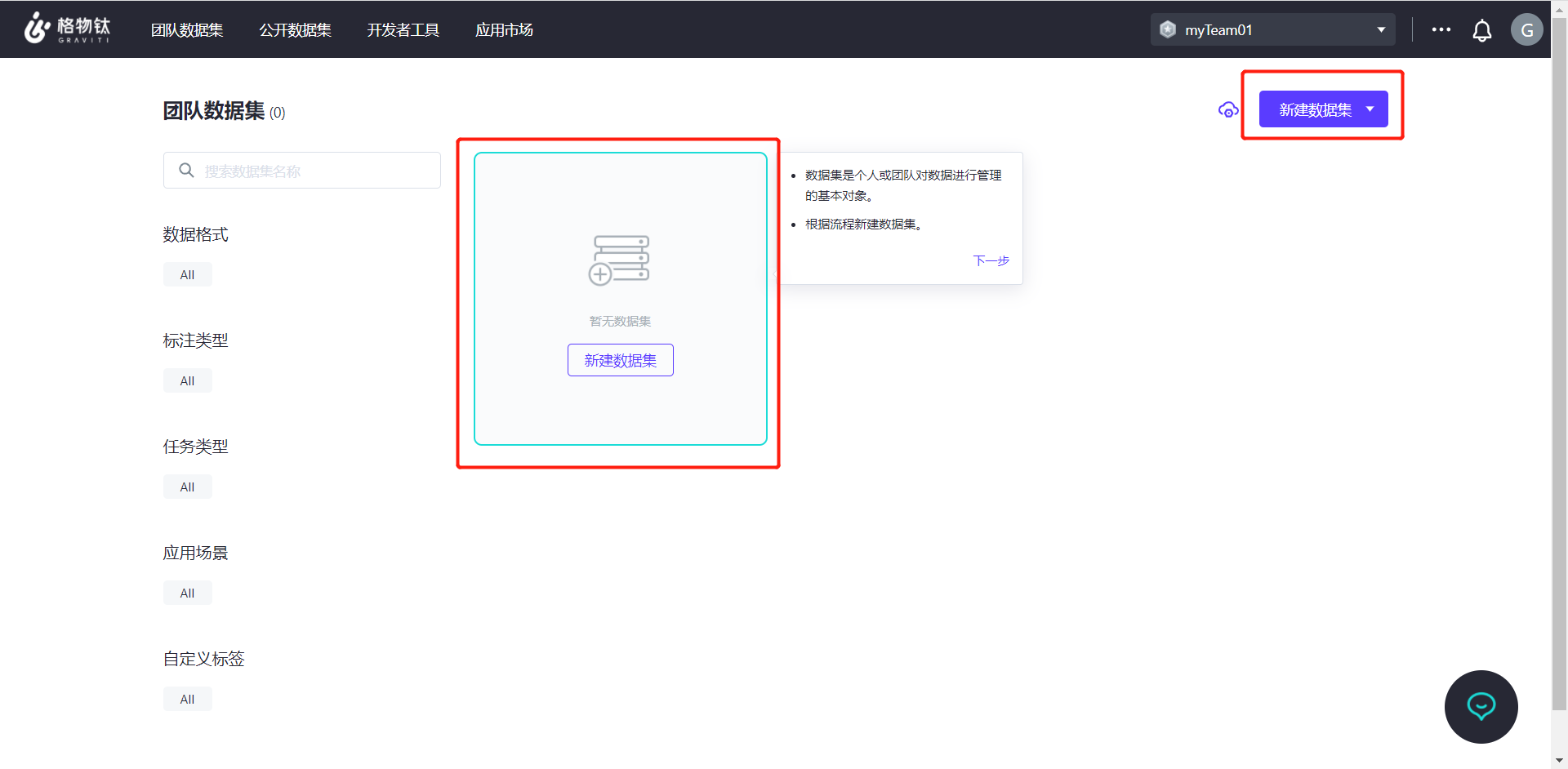Click the empty dataset placeholder icon
This screenshot has width=1568, height=769.
(x=619, y=260)
